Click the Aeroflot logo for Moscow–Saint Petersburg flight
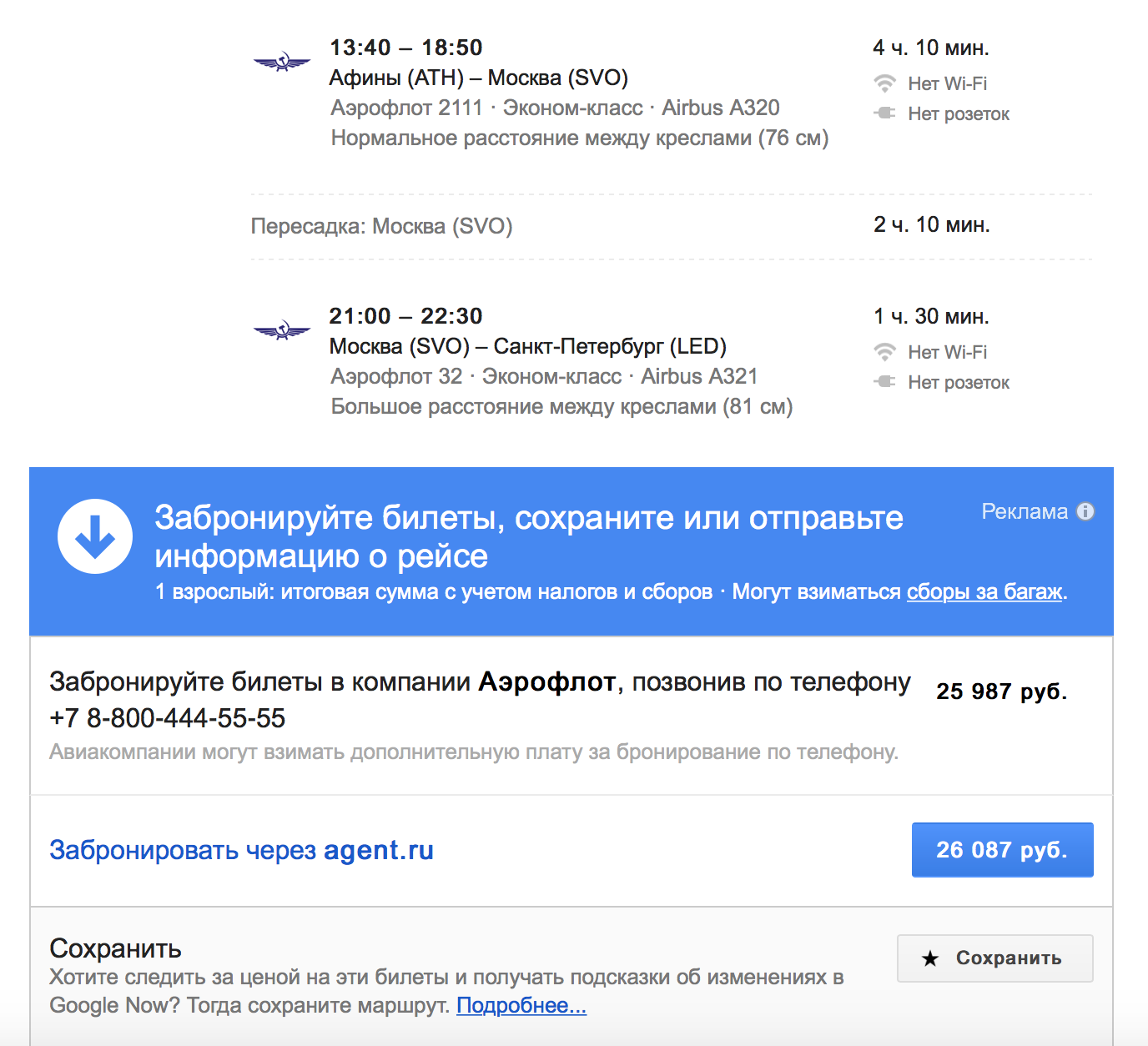 282,331
